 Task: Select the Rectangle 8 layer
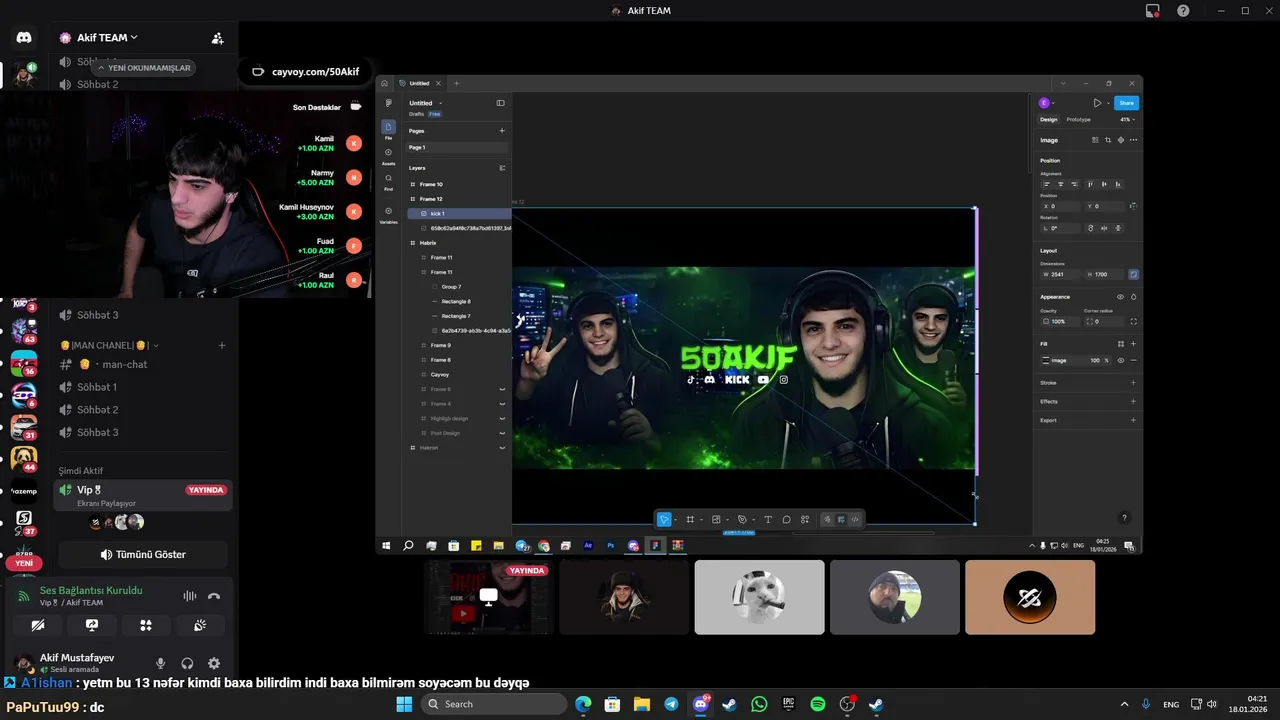tap(458, 301)
